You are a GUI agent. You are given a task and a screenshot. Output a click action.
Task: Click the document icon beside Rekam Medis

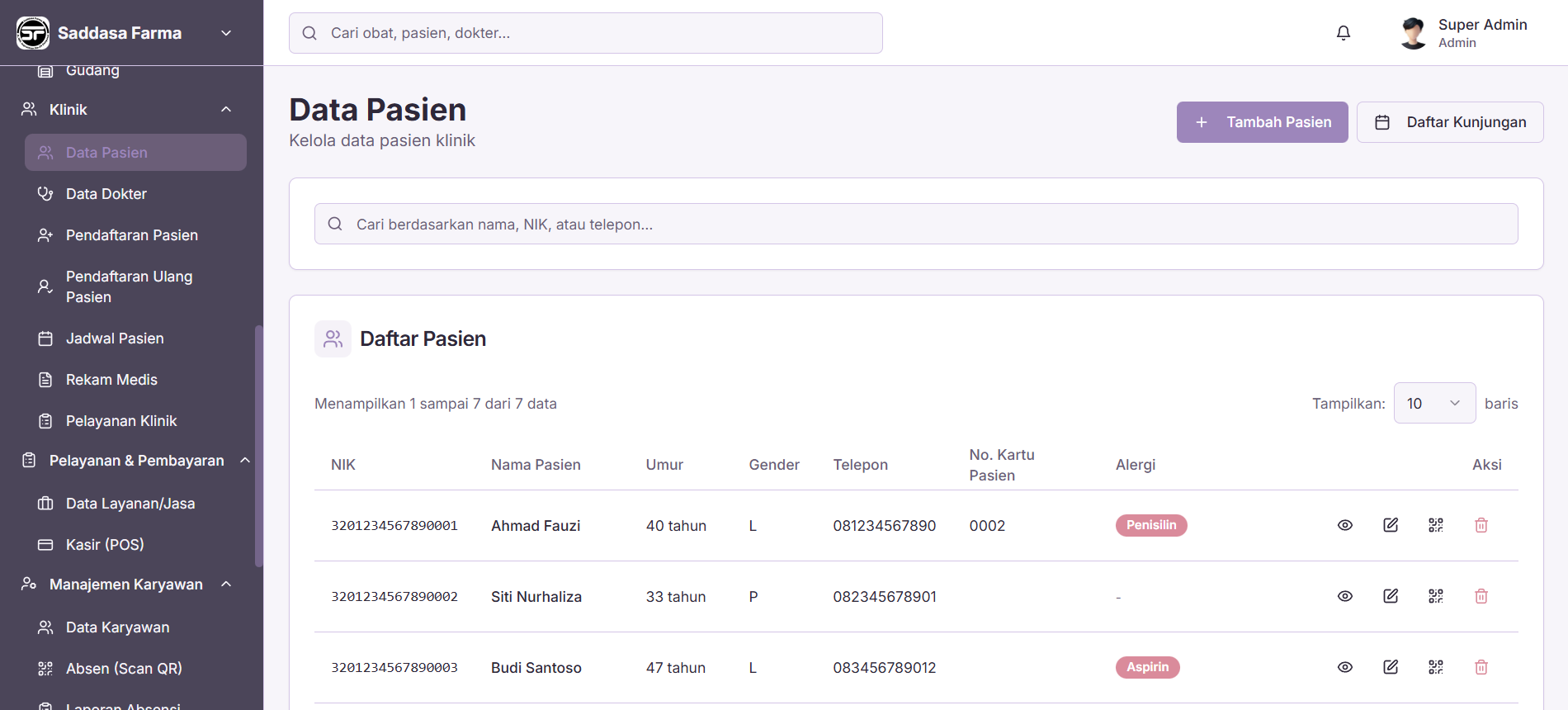(x=45, y=380)
